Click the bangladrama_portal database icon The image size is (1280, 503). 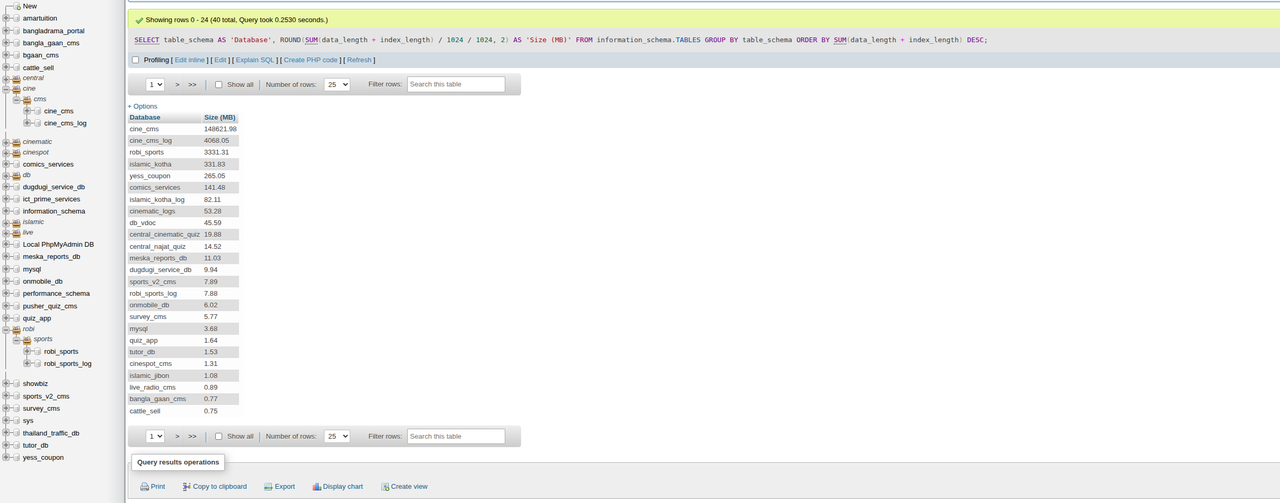pyautogui.click(x=16, y=31)
